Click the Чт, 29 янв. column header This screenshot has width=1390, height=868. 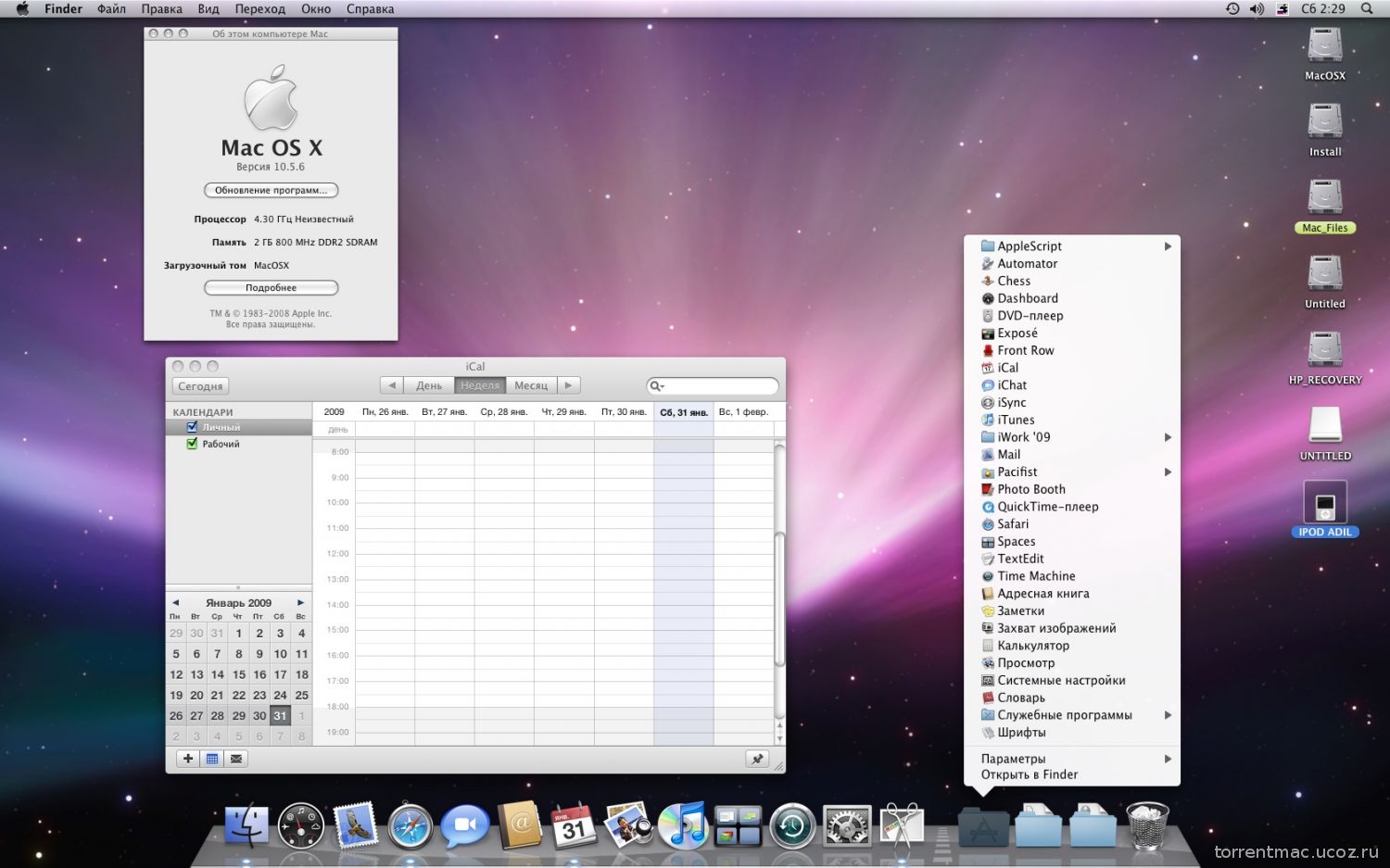563,412
